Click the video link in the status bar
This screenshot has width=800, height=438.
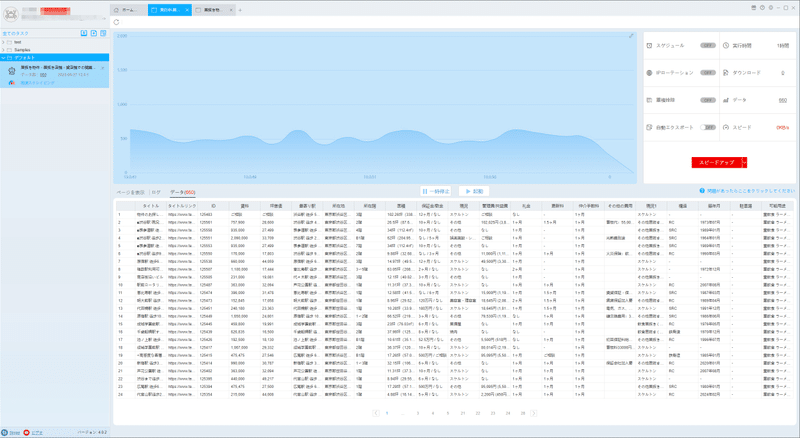pyautogui.click(x=37, y=432)
